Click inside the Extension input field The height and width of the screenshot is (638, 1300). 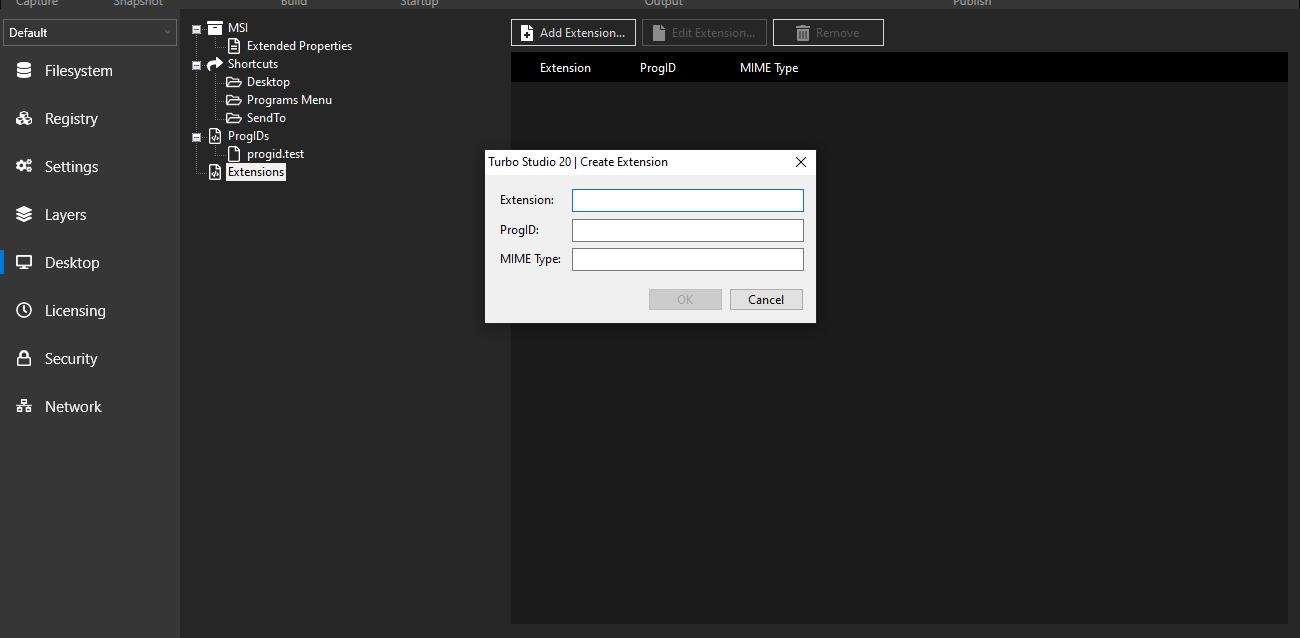pos(687,200)
